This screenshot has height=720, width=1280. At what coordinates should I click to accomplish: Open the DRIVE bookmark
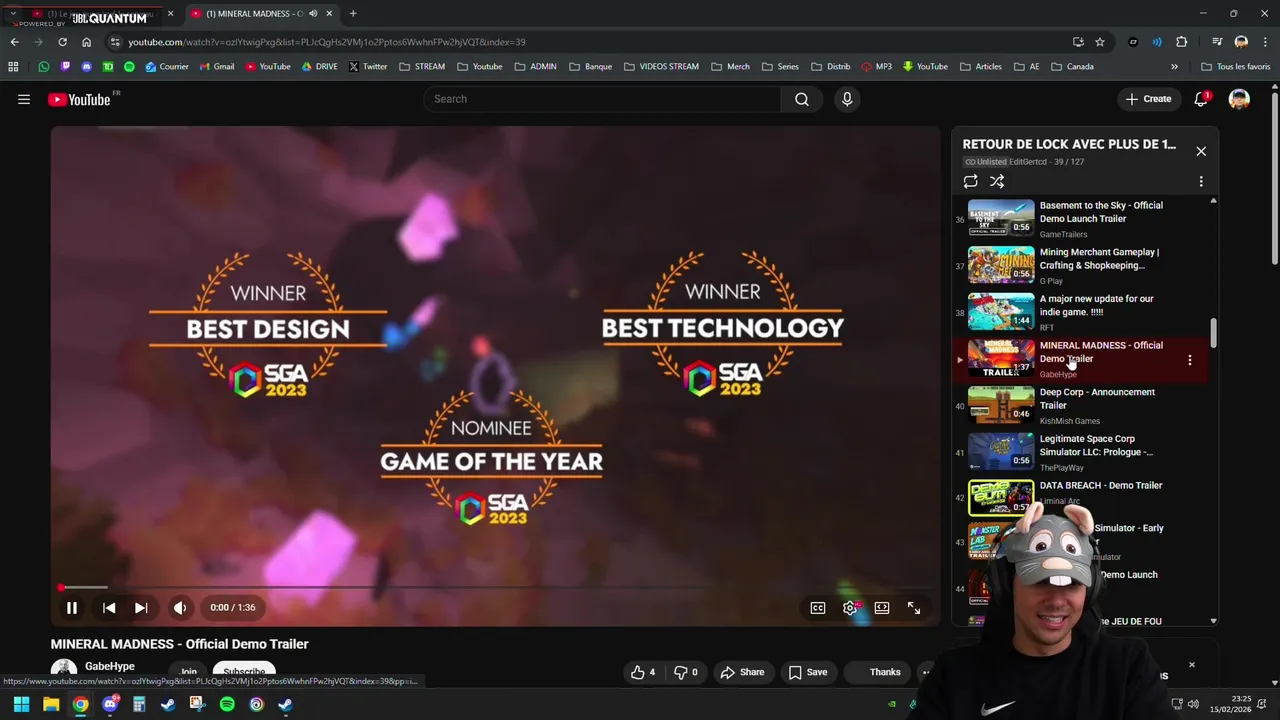320,67
